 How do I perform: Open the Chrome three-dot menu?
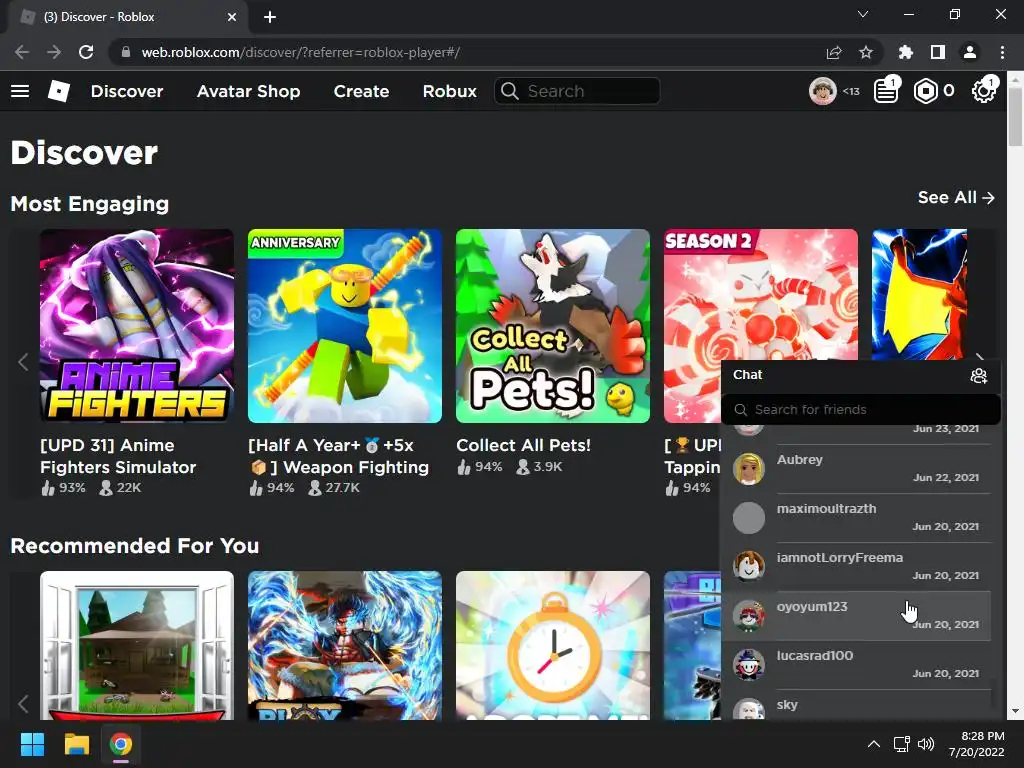point(1002,52)
